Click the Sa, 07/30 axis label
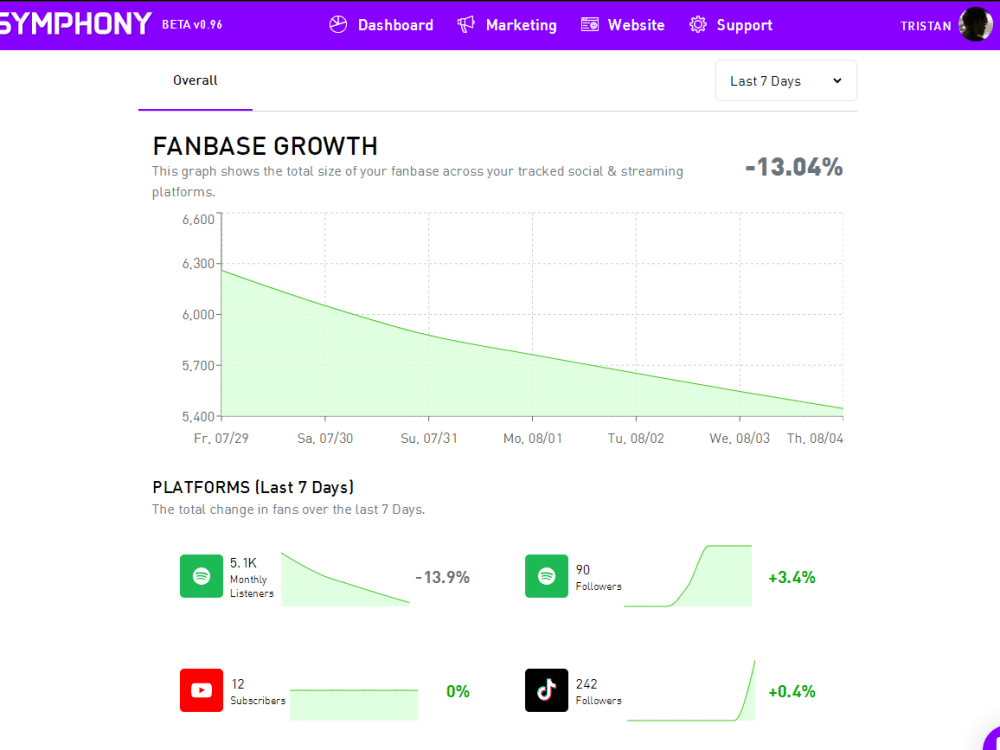Image resolution: width=1000 pixels, height=750 pixels. pos(325,439)
